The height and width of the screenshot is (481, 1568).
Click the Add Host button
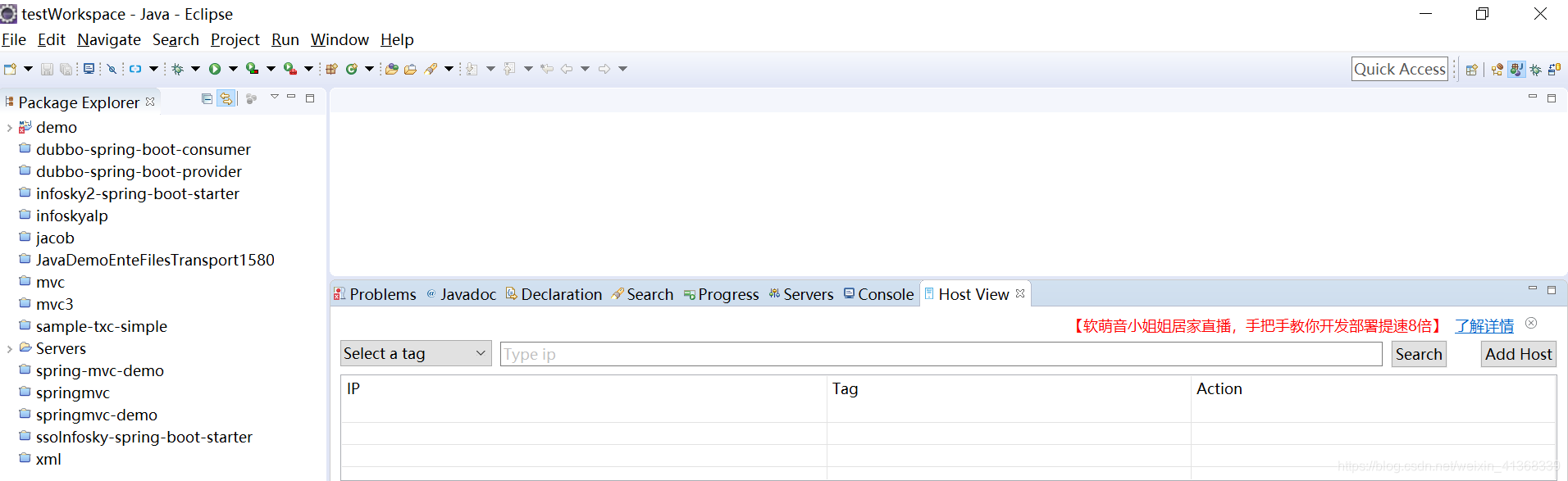[x=1519, y=354]
